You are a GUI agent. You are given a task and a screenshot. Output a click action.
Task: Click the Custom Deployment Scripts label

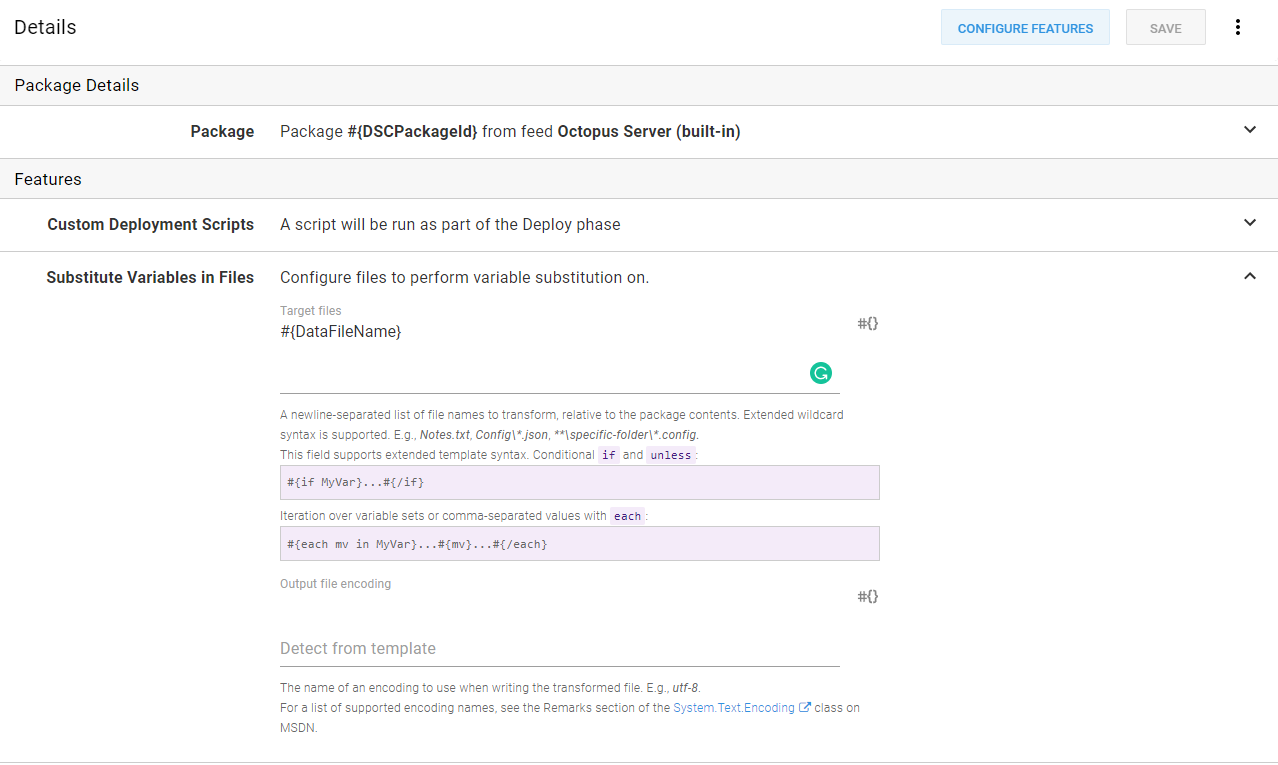pos(150,225)
